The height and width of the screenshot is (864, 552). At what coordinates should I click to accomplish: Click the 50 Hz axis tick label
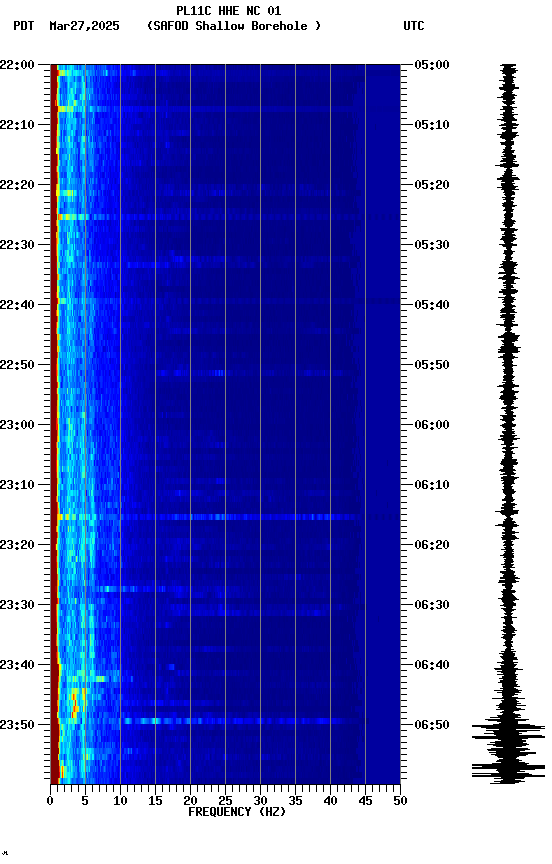pos(401,801)
